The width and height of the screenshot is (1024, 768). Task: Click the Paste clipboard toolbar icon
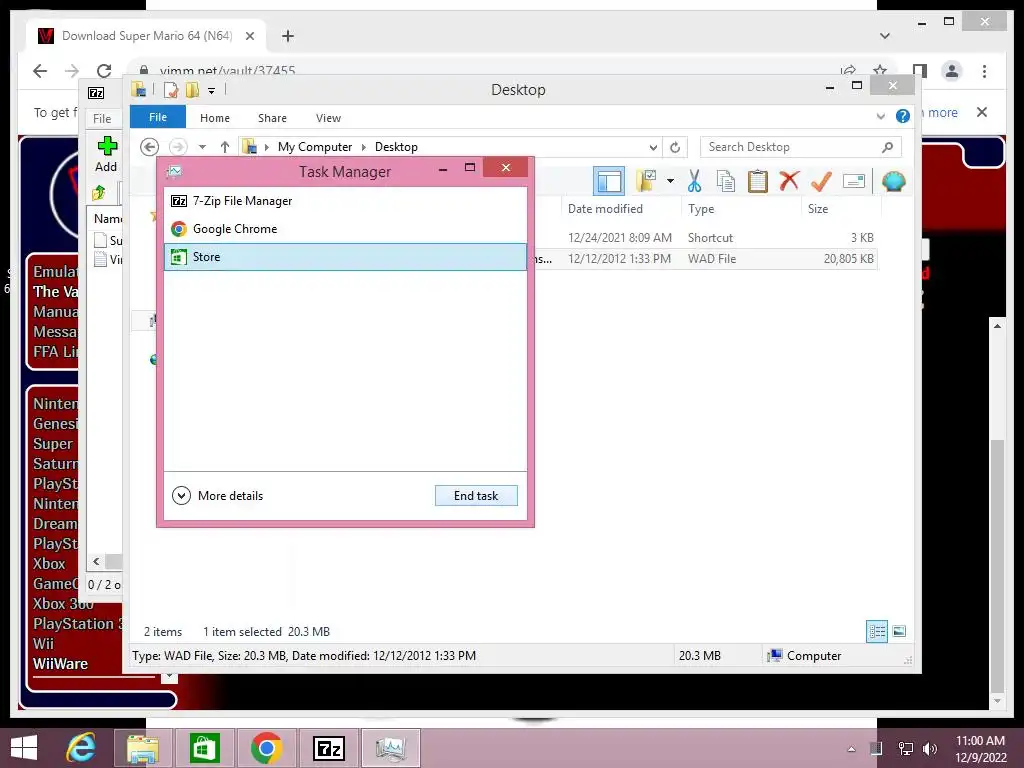(x=758, y=181)
